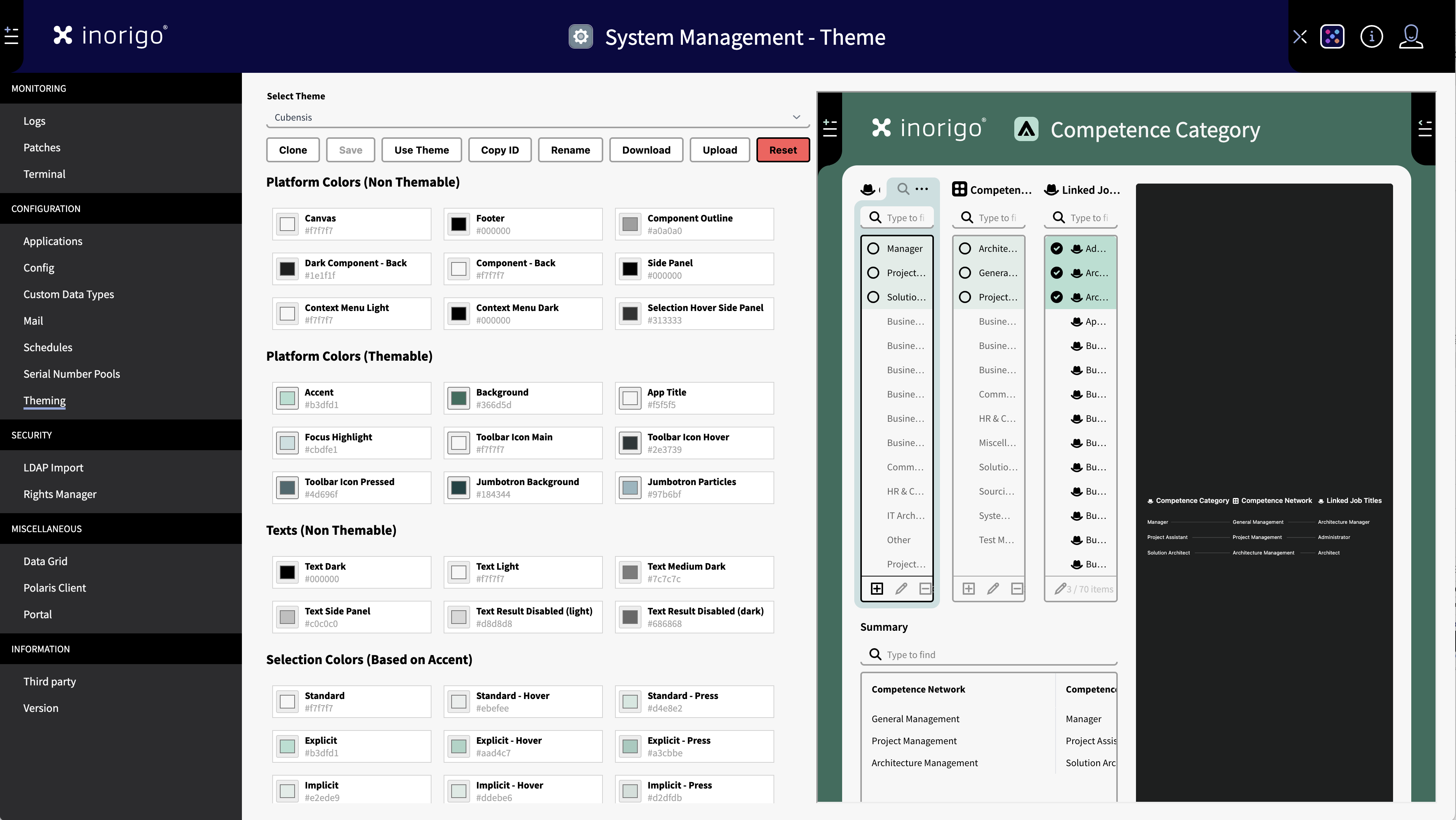This screenshot has width=1456, height=820.
Task: Select the Manager radio button
Action: tap(873, 248)
